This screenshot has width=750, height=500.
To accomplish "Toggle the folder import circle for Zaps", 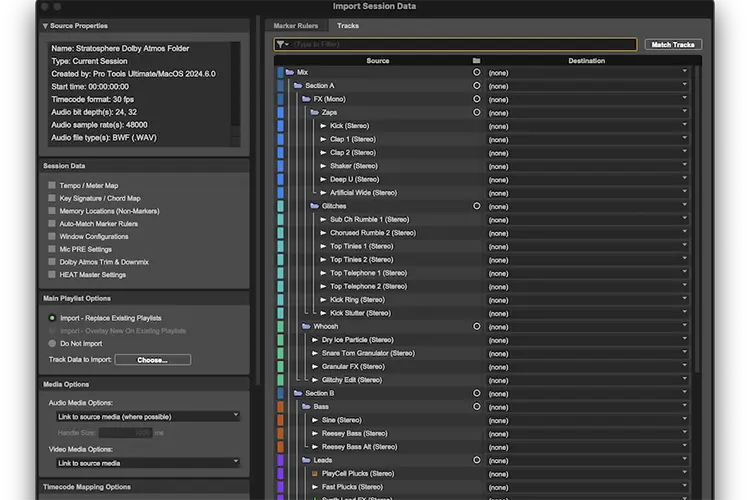I will pyautogui.click(x=476, y=112).
